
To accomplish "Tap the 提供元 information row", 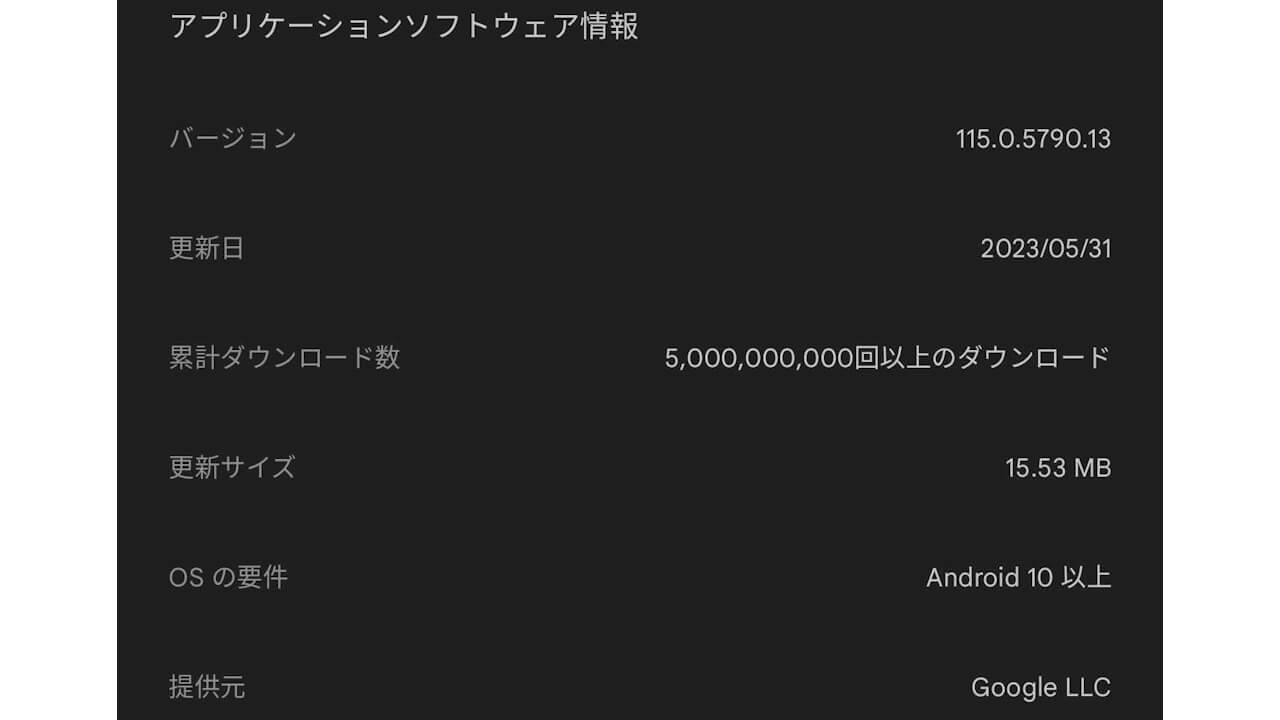I will point(640,687).
